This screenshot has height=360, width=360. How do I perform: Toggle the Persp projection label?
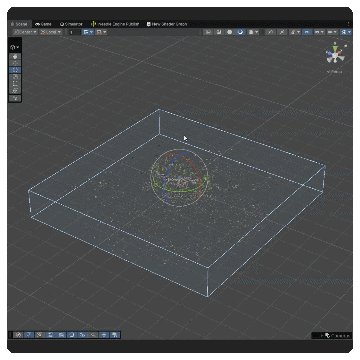(334, 71)
